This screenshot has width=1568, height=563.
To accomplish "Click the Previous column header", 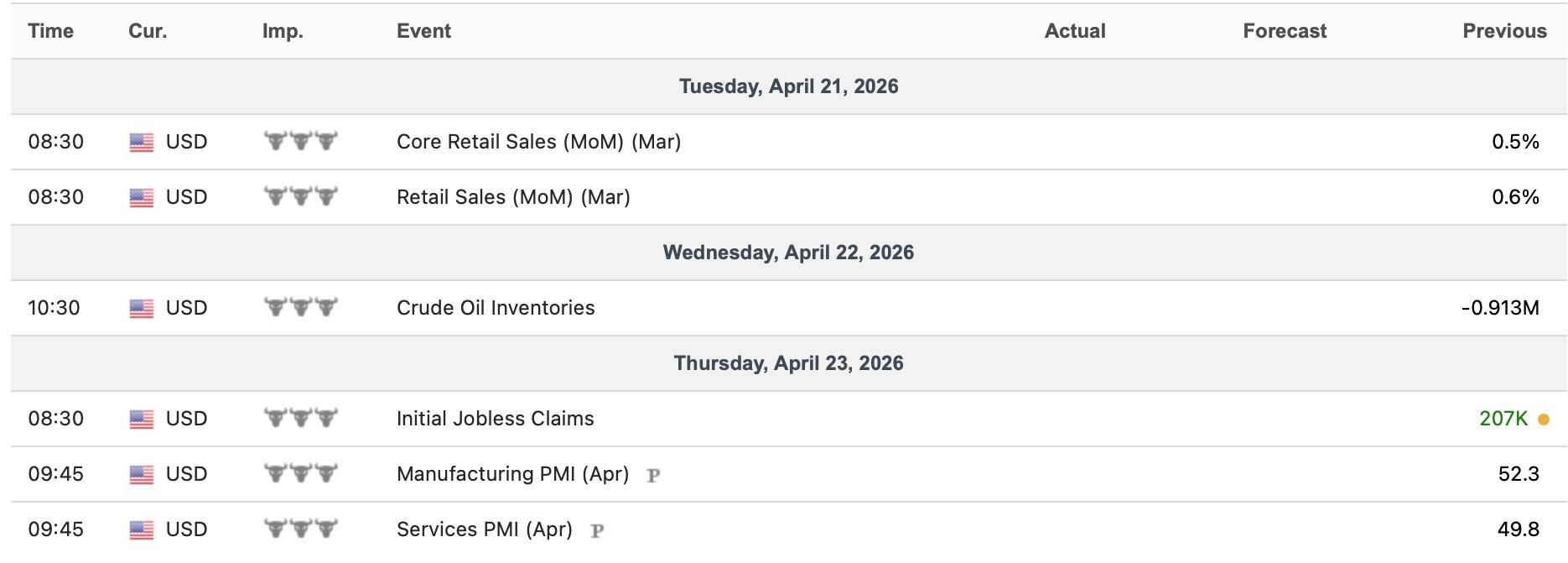I will tap(1504, 31).
